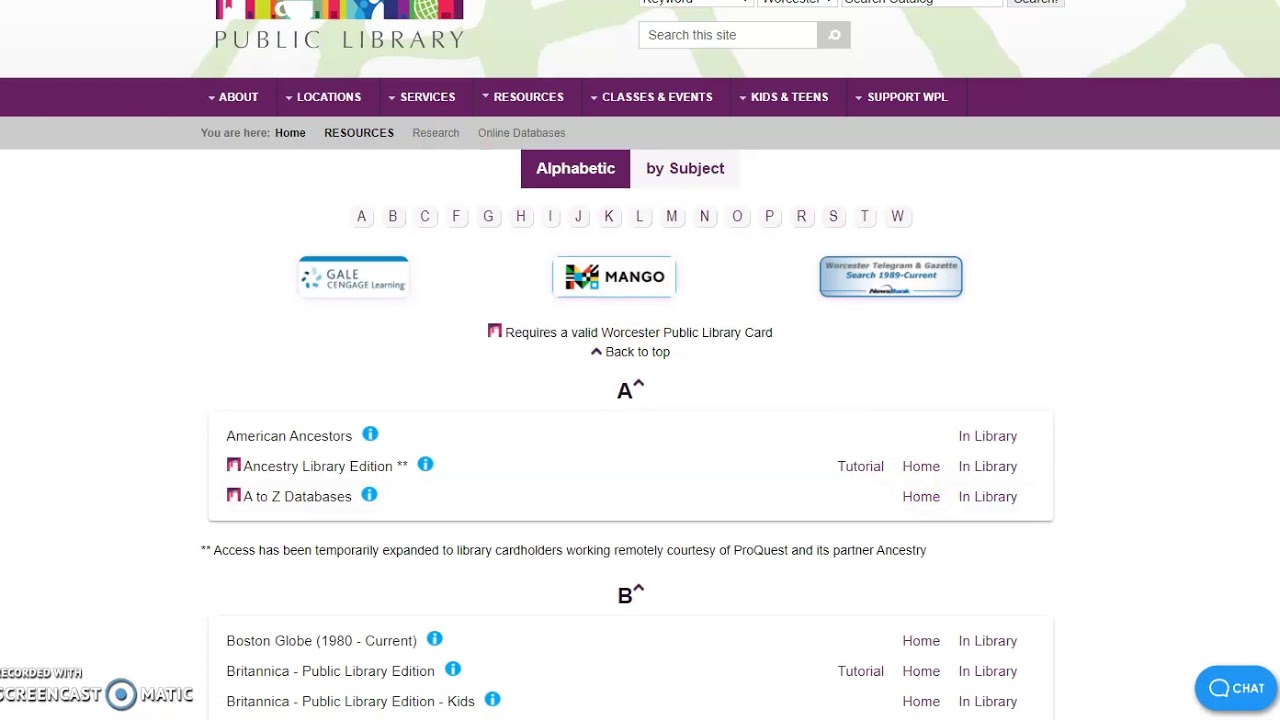The image size is (1280, 720).
Task: Open In Library link for Britannica - Kids
Action: [x=988, y=701]
